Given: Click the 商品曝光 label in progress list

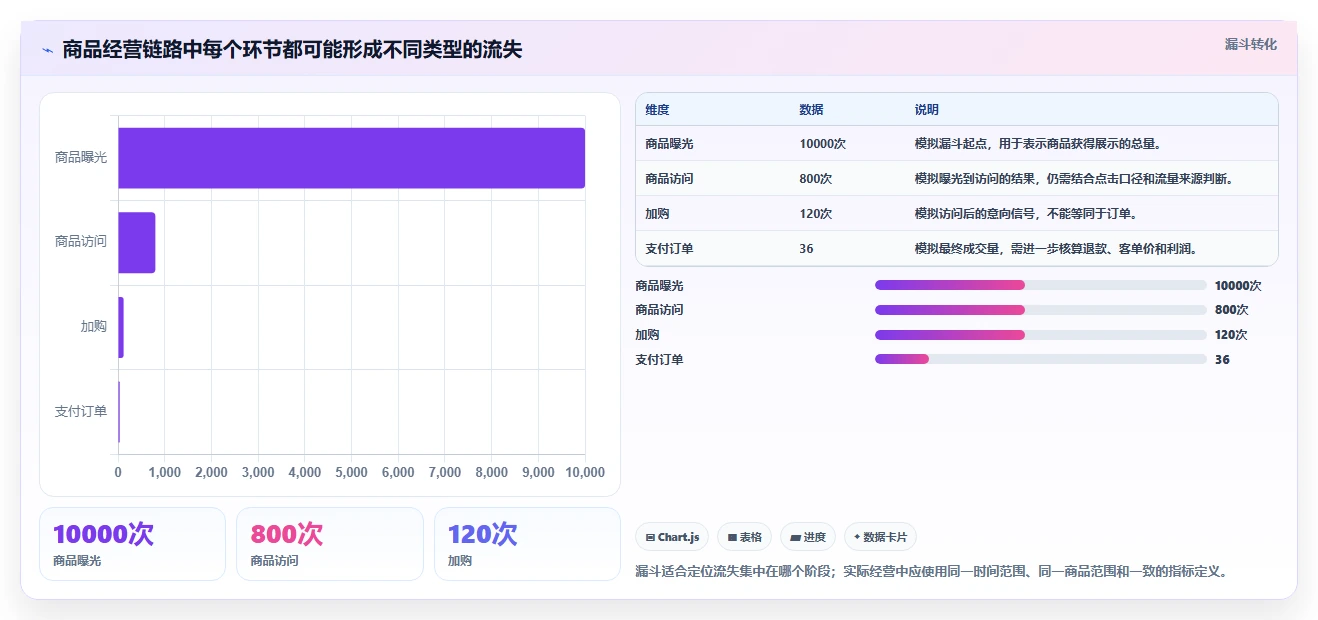Looking at the screenshot, I should [x=660, y=286].
